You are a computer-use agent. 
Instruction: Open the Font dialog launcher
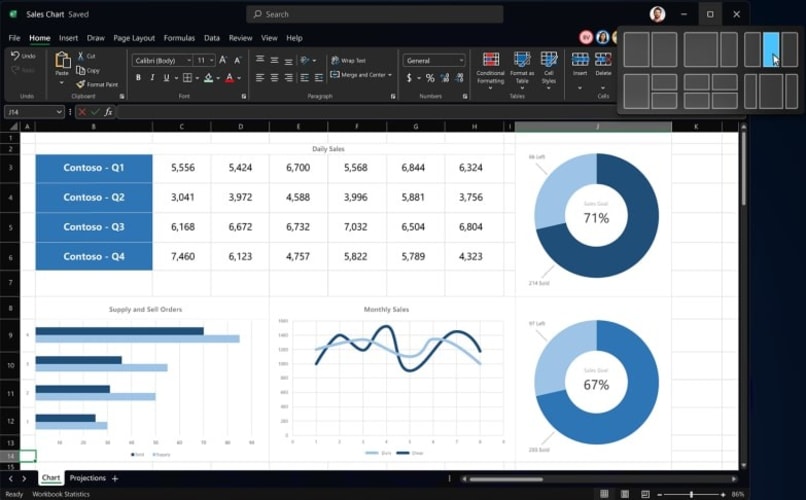coord(244,96)
